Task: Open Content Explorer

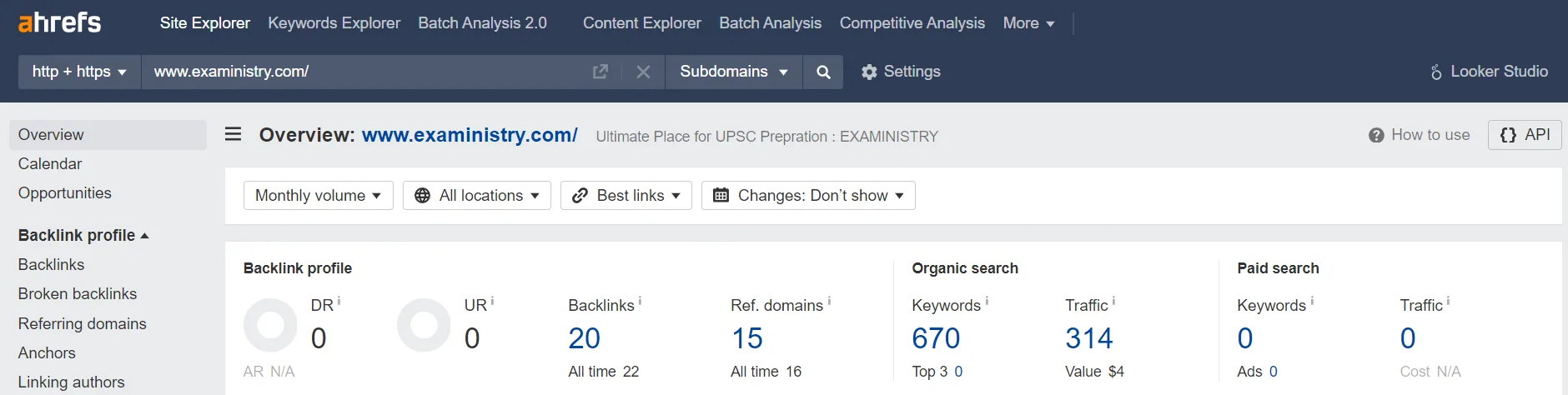Action: (x=642, y=23)
